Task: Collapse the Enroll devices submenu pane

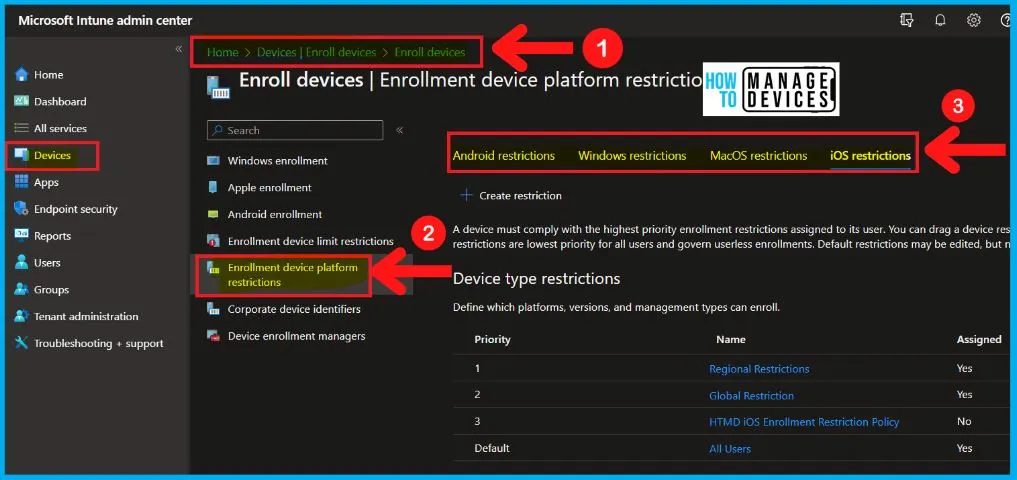Action: (x=400, y=130)
